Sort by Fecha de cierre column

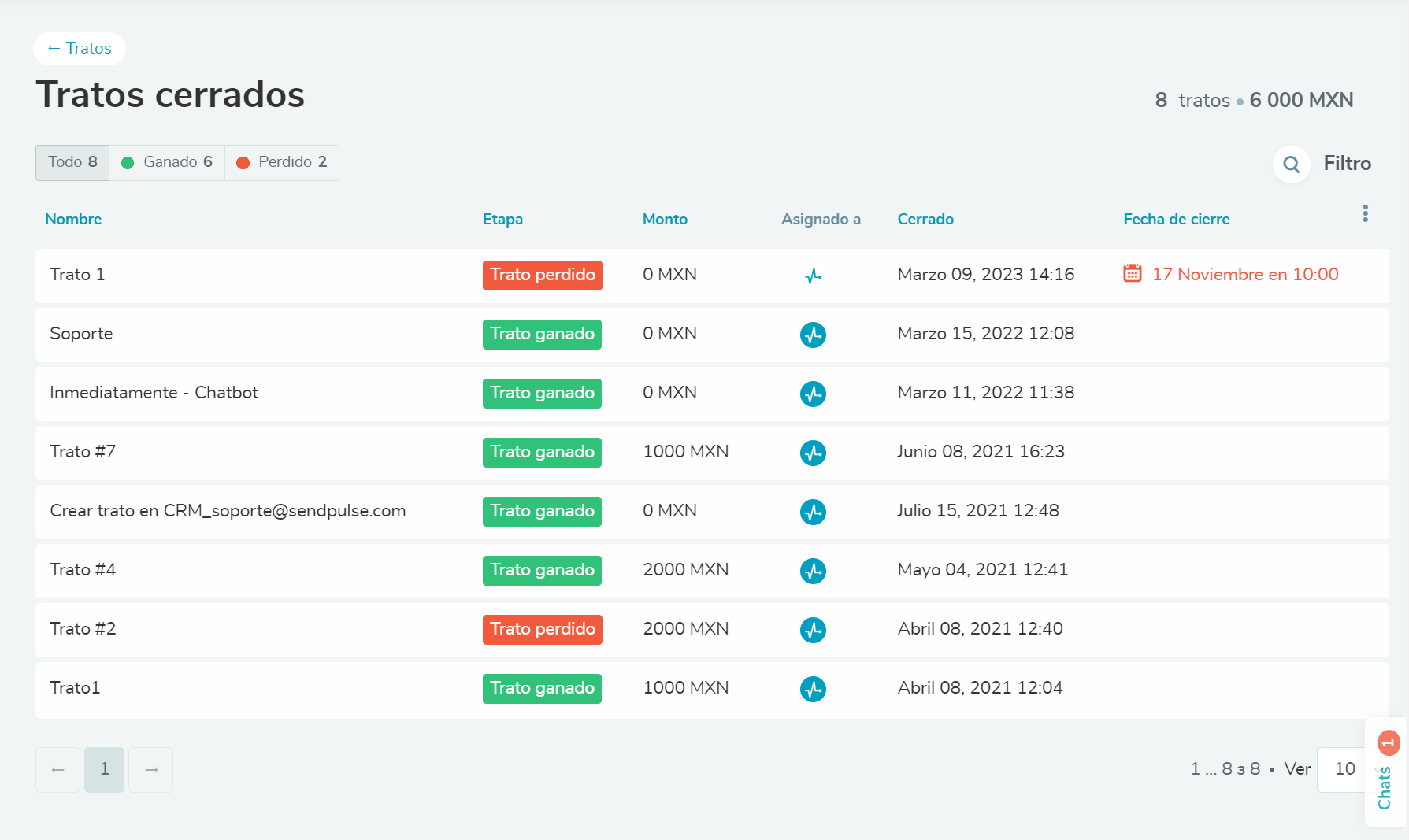click(1176, 219)
